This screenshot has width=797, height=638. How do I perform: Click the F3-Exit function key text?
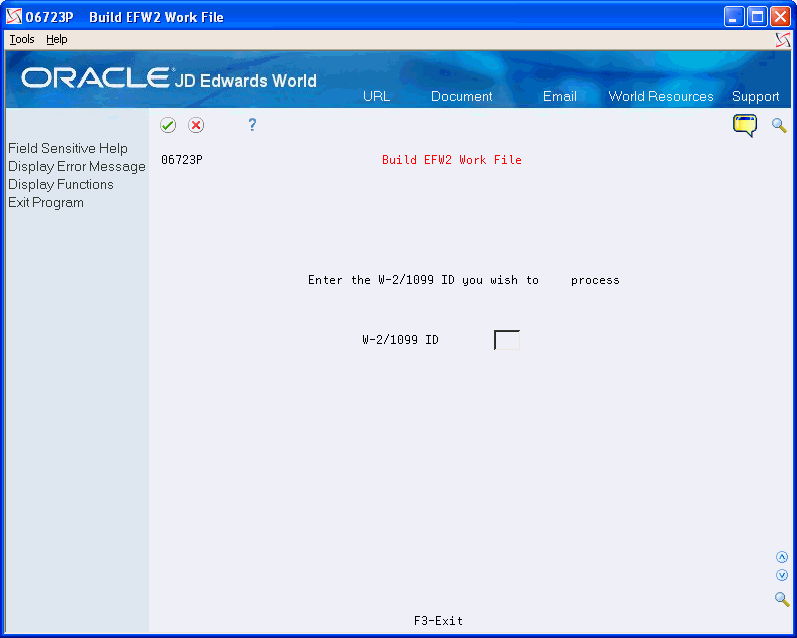click(438, 621)
